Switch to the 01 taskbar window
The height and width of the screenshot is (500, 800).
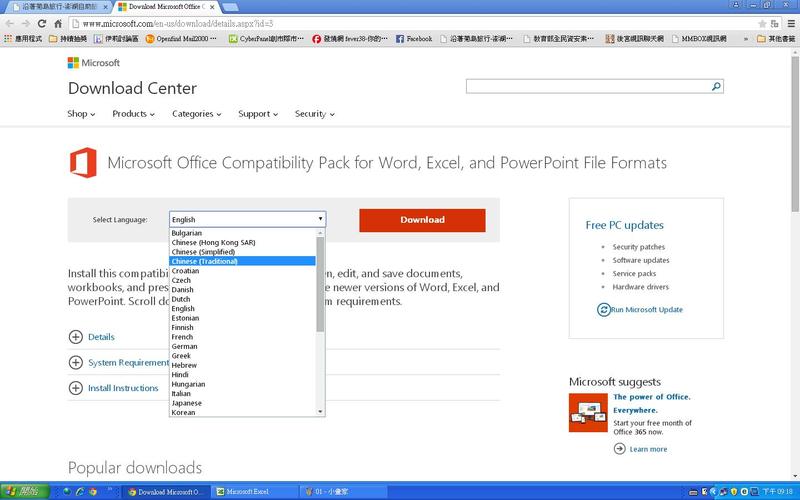(342, 492)
